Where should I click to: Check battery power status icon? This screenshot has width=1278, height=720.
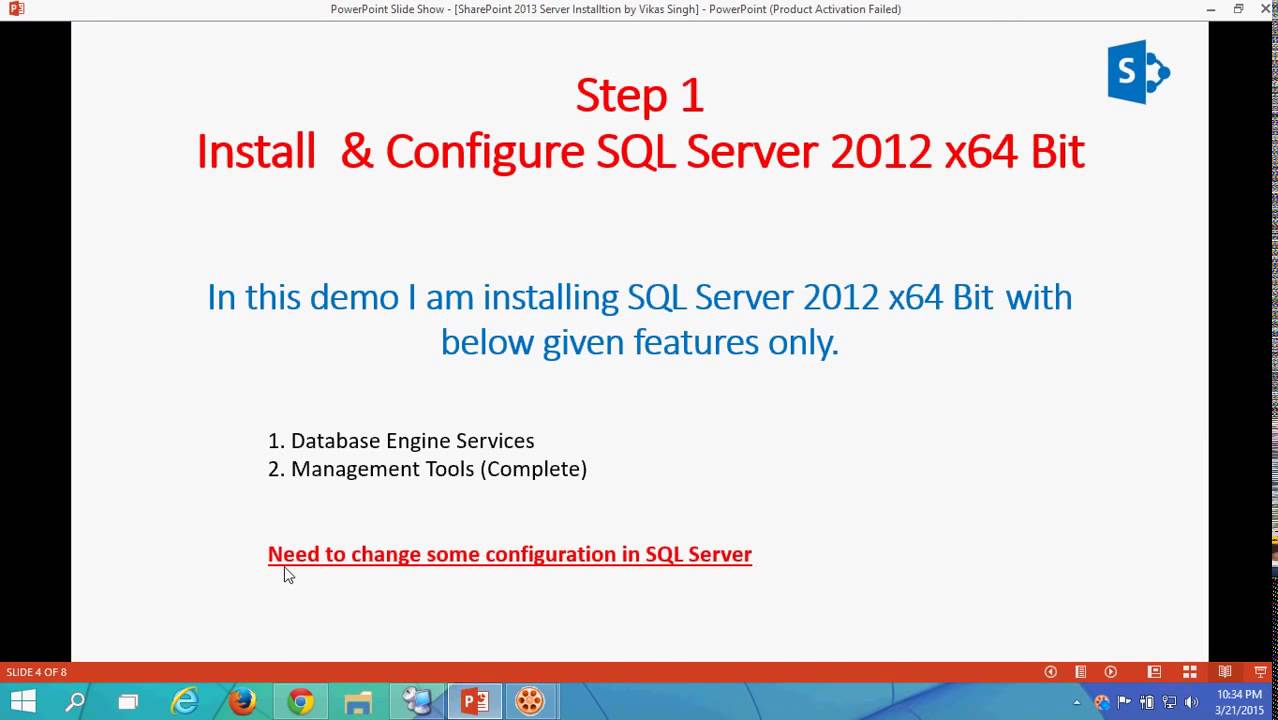tap(1146, 702)
